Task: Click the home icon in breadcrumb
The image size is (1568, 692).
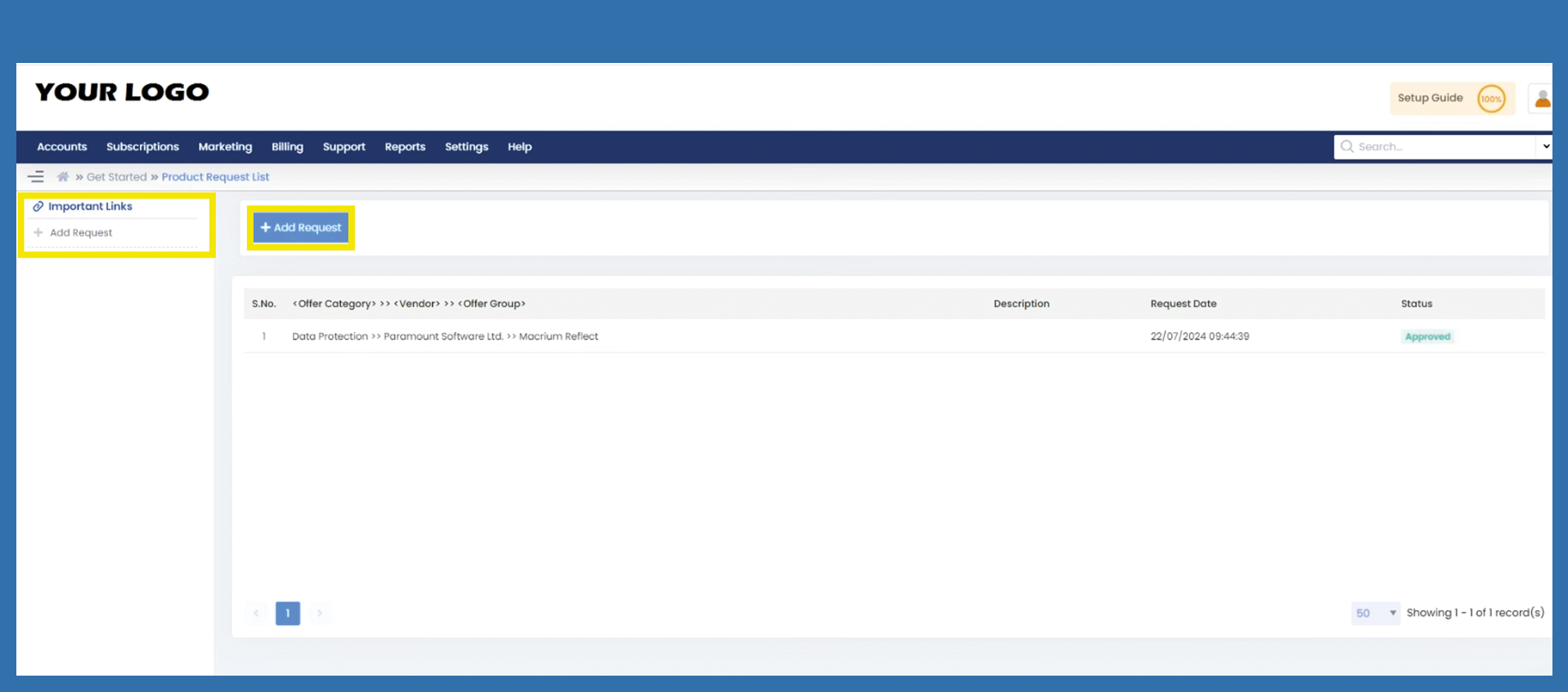Action: coord(63,177)
